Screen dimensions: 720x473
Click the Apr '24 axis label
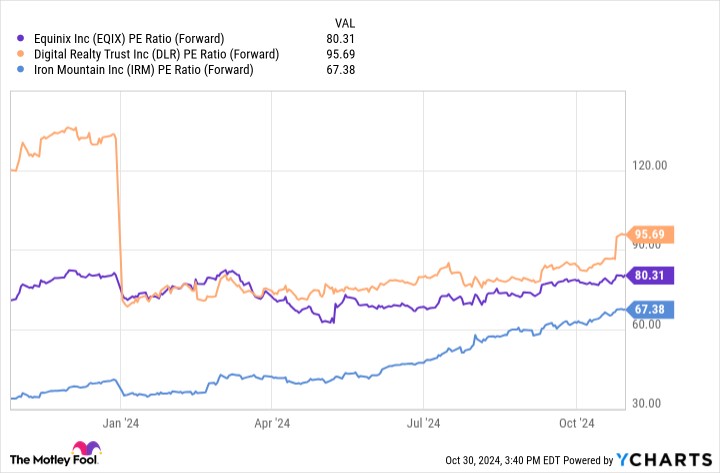(272, 423)
